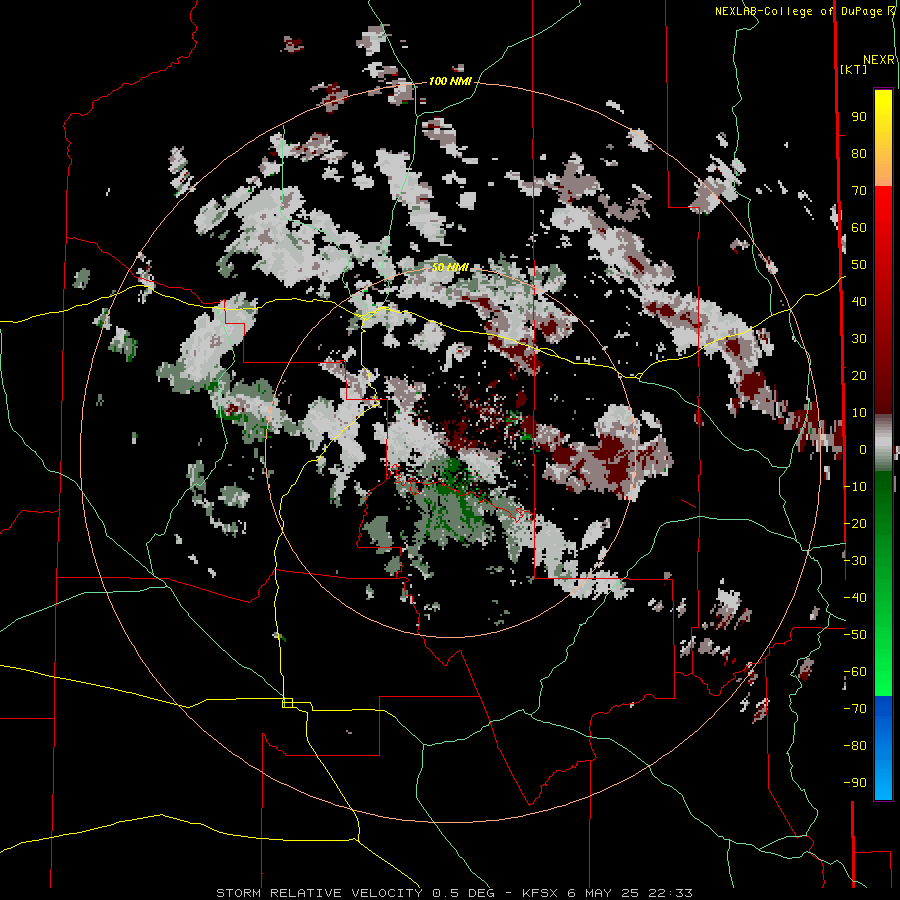The width and height of the screenshot is (900, 900).
Task: Click the -60 value on velocity scale
Action: pyautogui.click(x=855, y=672)
